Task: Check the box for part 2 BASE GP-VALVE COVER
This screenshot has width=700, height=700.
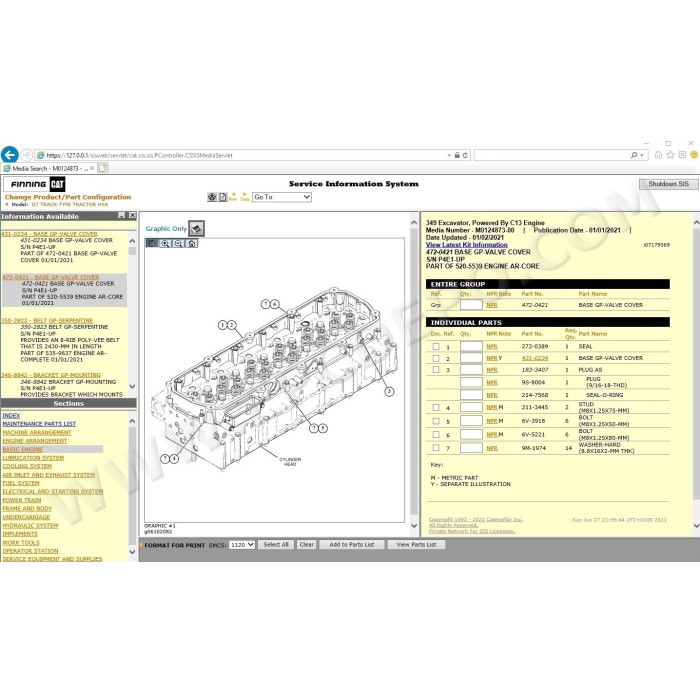Action: pos(436,358)
